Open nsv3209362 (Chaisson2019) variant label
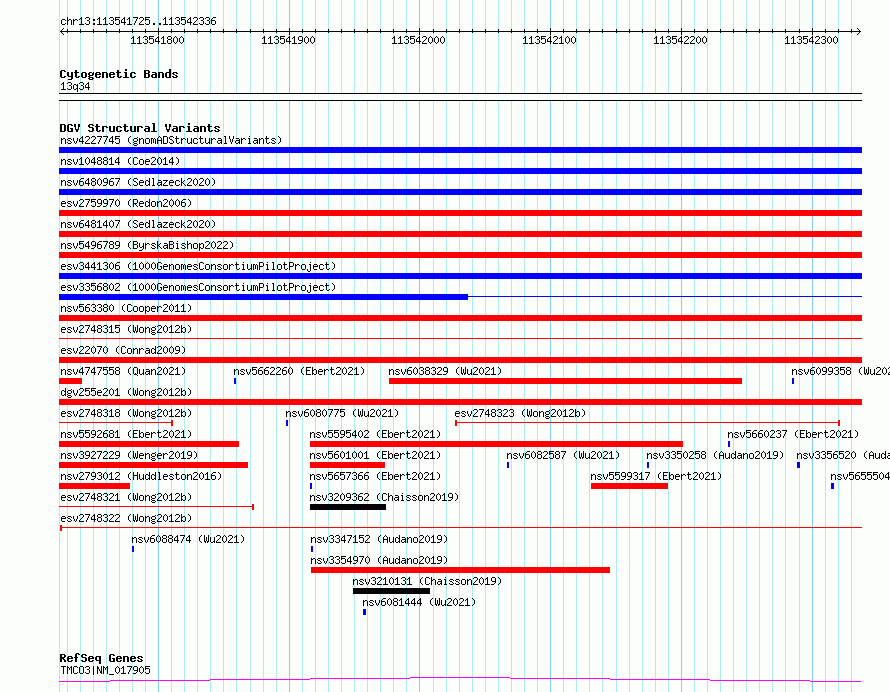This screenshot has height=692, width=890. pyautogui.click(x=384, y=497)
